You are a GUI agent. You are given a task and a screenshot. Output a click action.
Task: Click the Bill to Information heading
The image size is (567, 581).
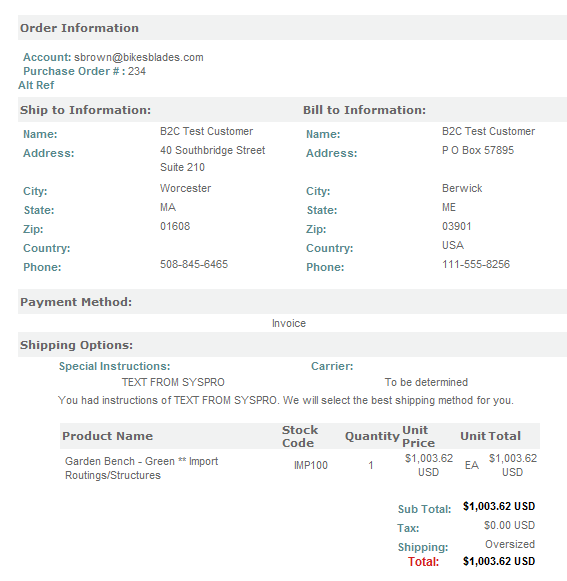coord(364,110)
